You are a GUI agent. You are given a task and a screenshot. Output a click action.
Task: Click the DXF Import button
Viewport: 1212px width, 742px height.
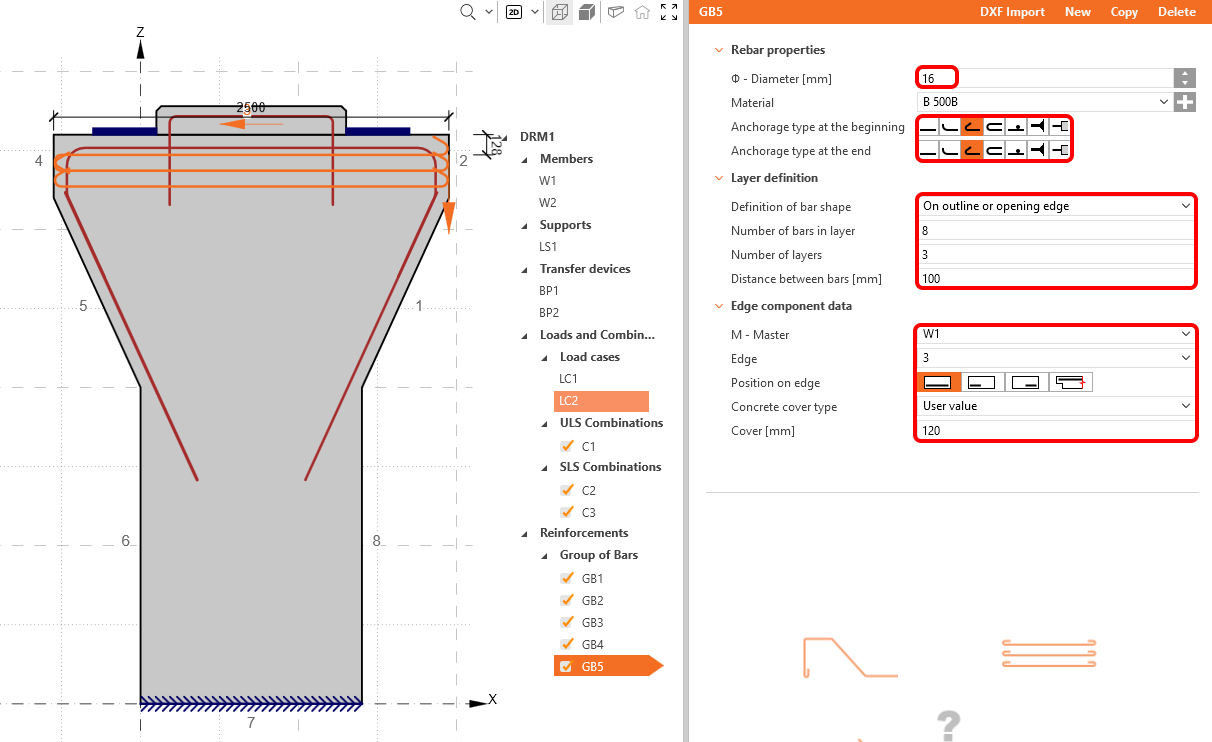pos(1012,12)
